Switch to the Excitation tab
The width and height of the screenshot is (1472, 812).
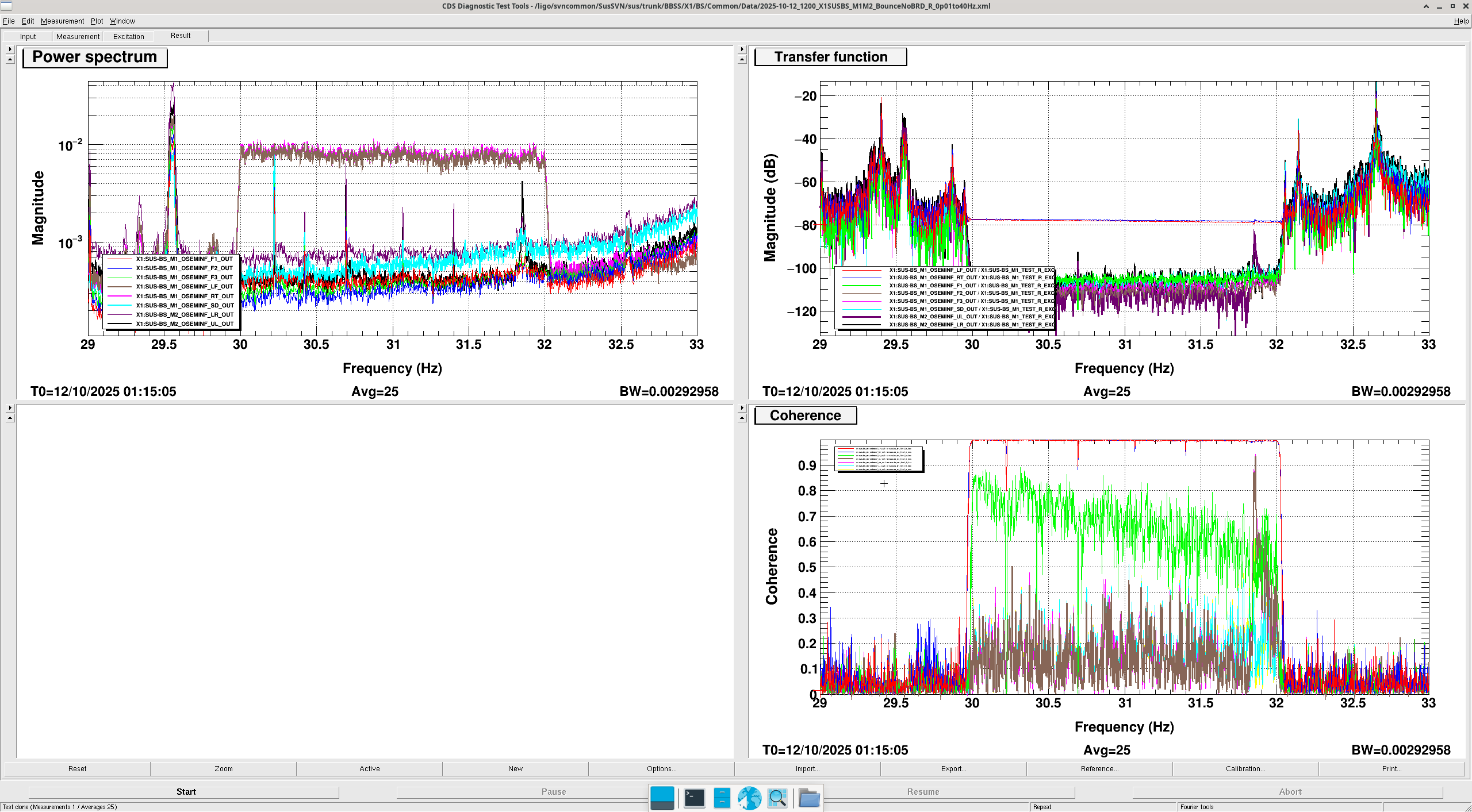(128, 36)
